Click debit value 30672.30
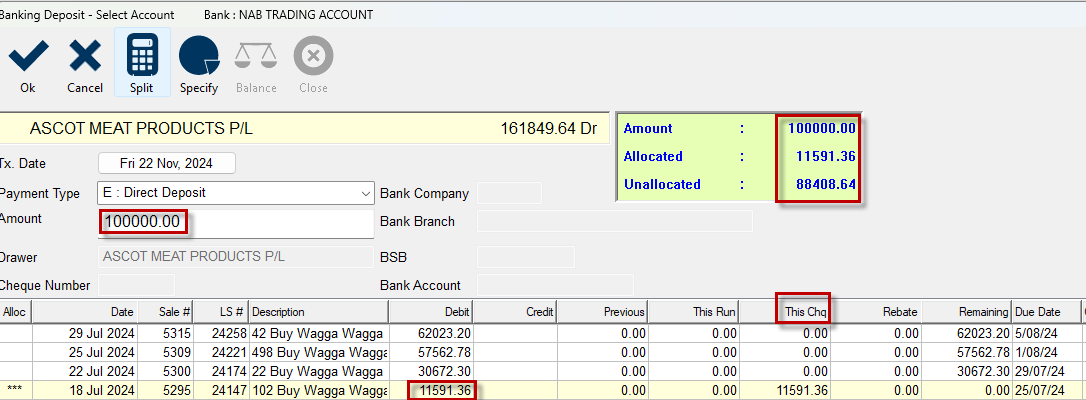The image size is (1086, 400). tap(445, 372)
